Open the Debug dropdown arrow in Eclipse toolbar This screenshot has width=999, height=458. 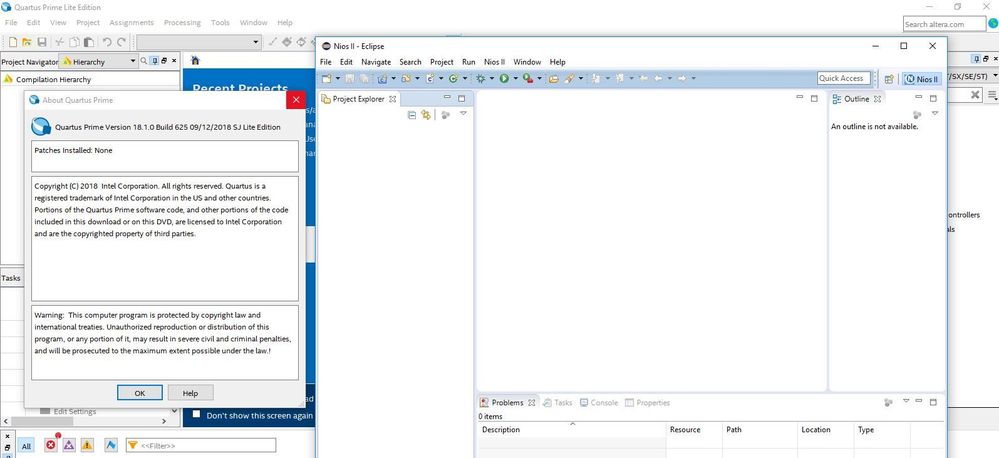click(491, 78)
